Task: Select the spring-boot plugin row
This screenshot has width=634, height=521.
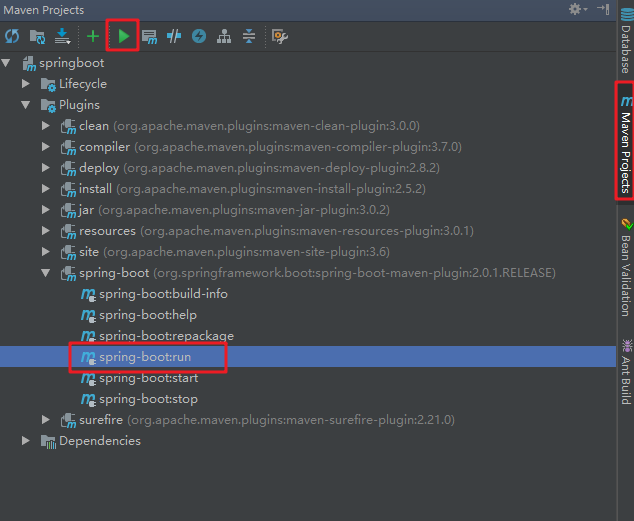Action: tap(308, 273)
